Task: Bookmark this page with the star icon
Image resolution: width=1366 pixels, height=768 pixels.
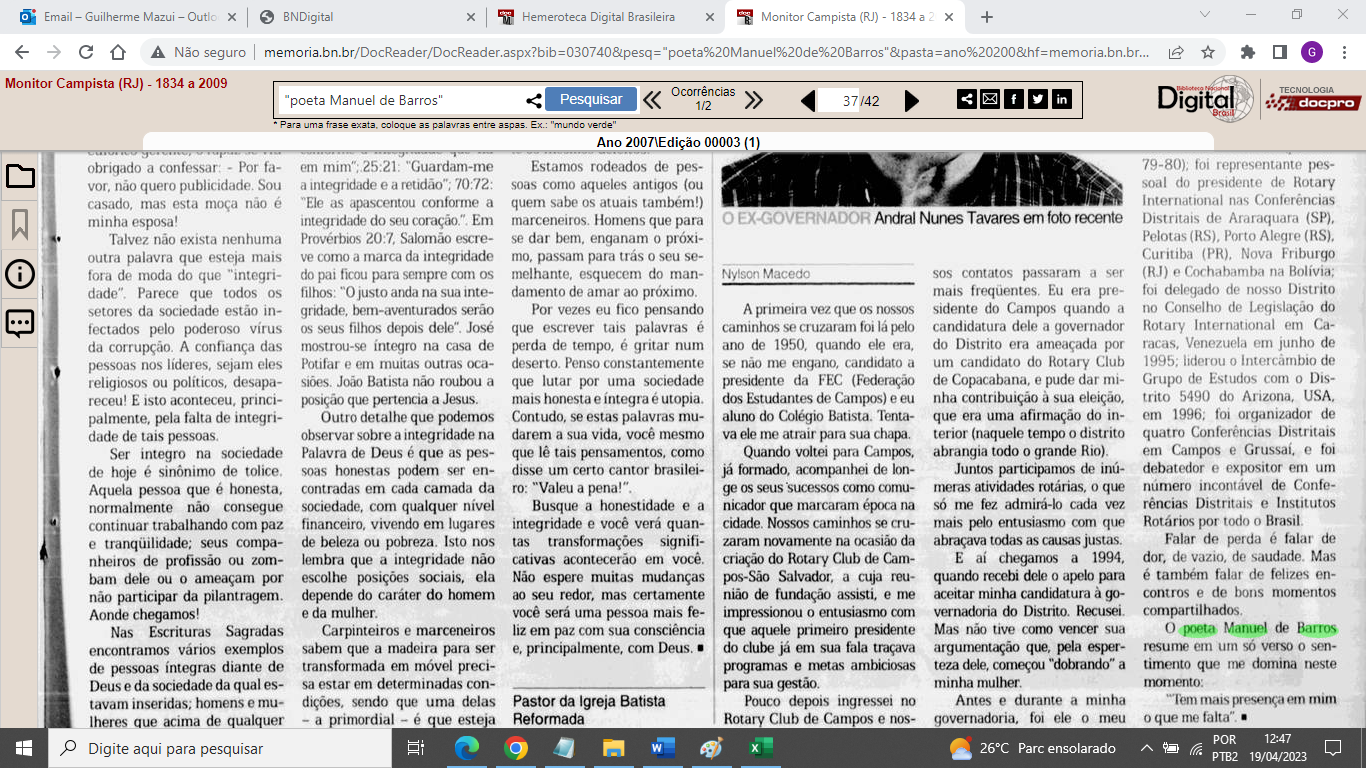Action: coord(1207,53)
